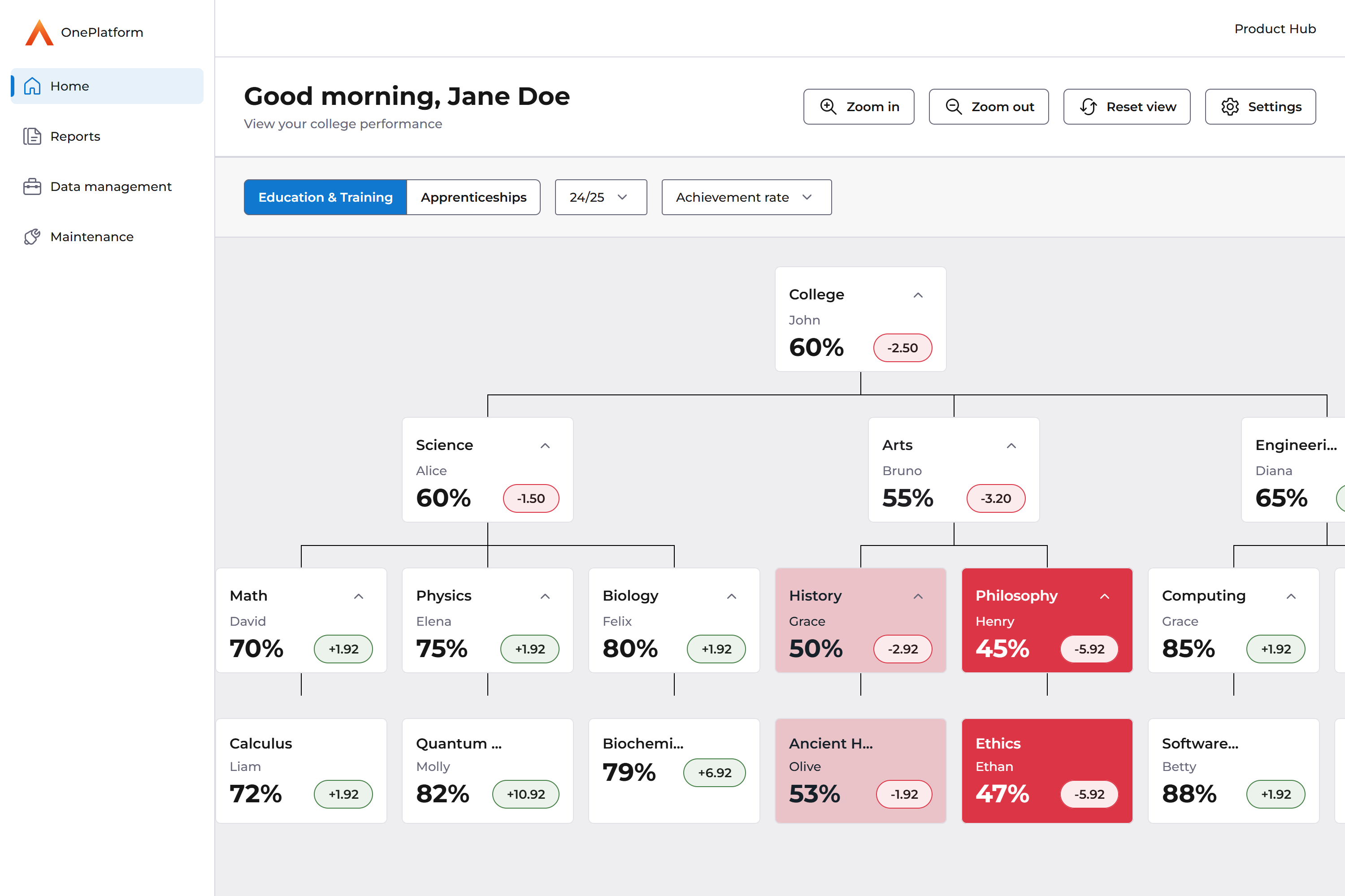Click the Maintenance wrench icon
This screenshot has height=896, width=1345.
pyautogui.click(x=32, y=237)
